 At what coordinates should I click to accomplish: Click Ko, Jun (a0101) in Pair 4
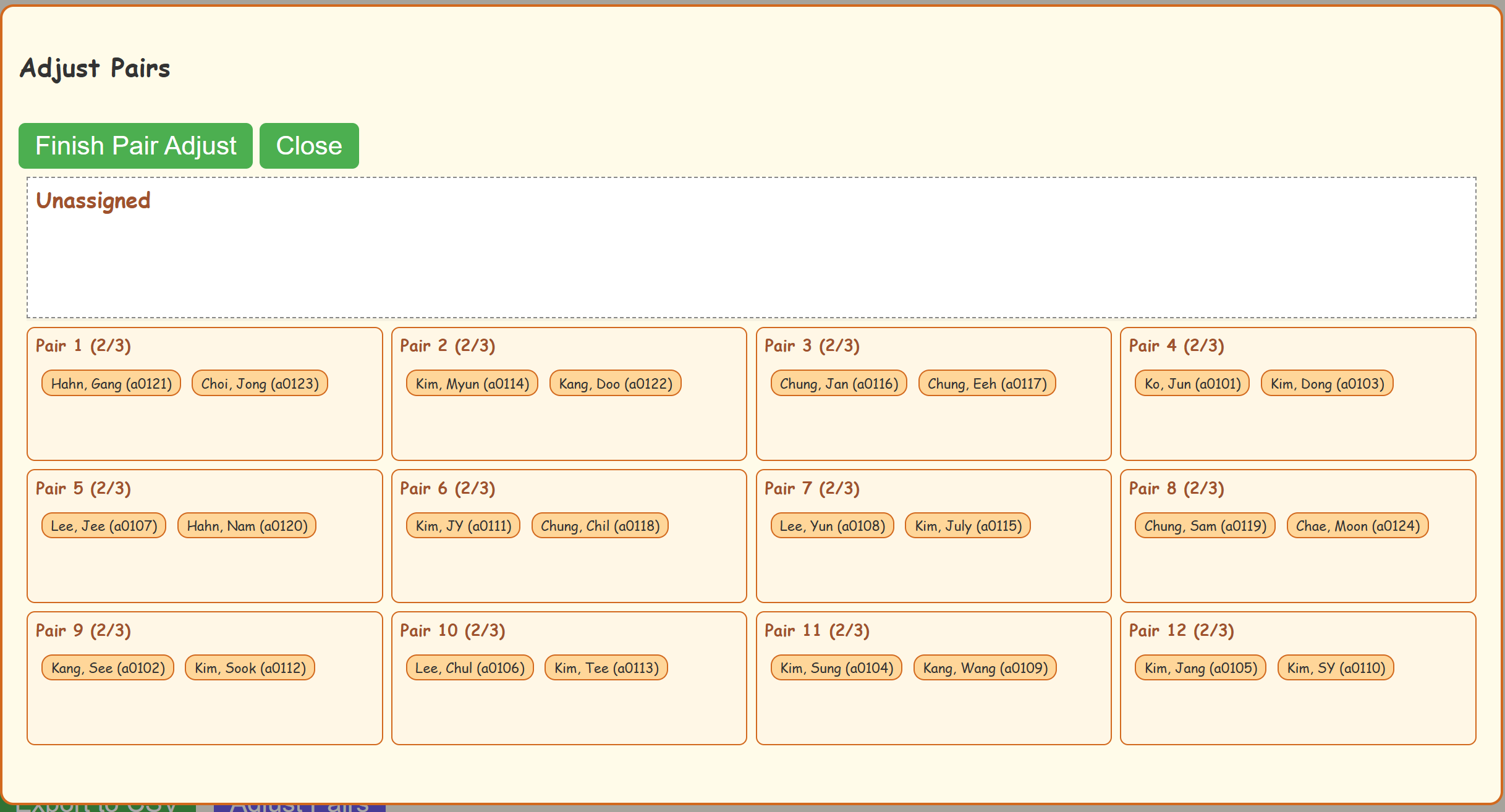[x=1192, y=384]
